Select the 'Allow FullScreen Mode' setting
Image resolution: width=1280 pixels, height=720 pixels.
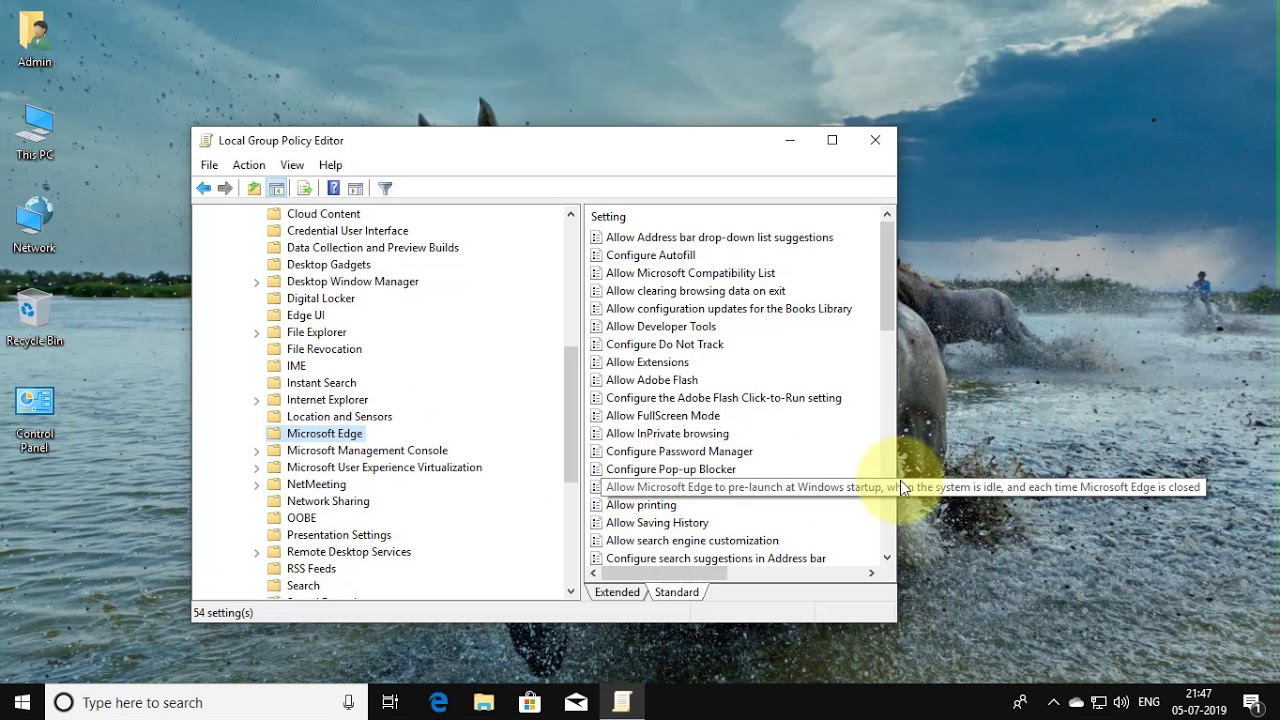point(662,416)
